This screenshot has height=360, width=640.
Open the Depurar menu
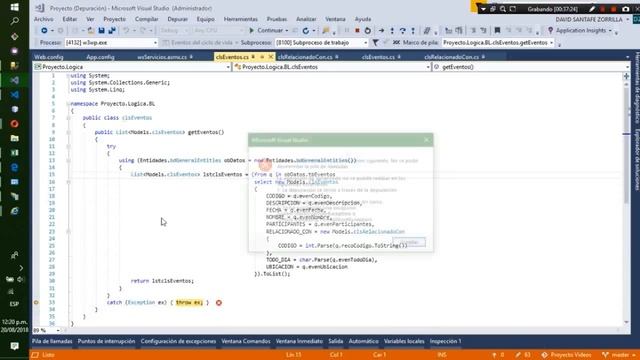(x=178, y=19)
